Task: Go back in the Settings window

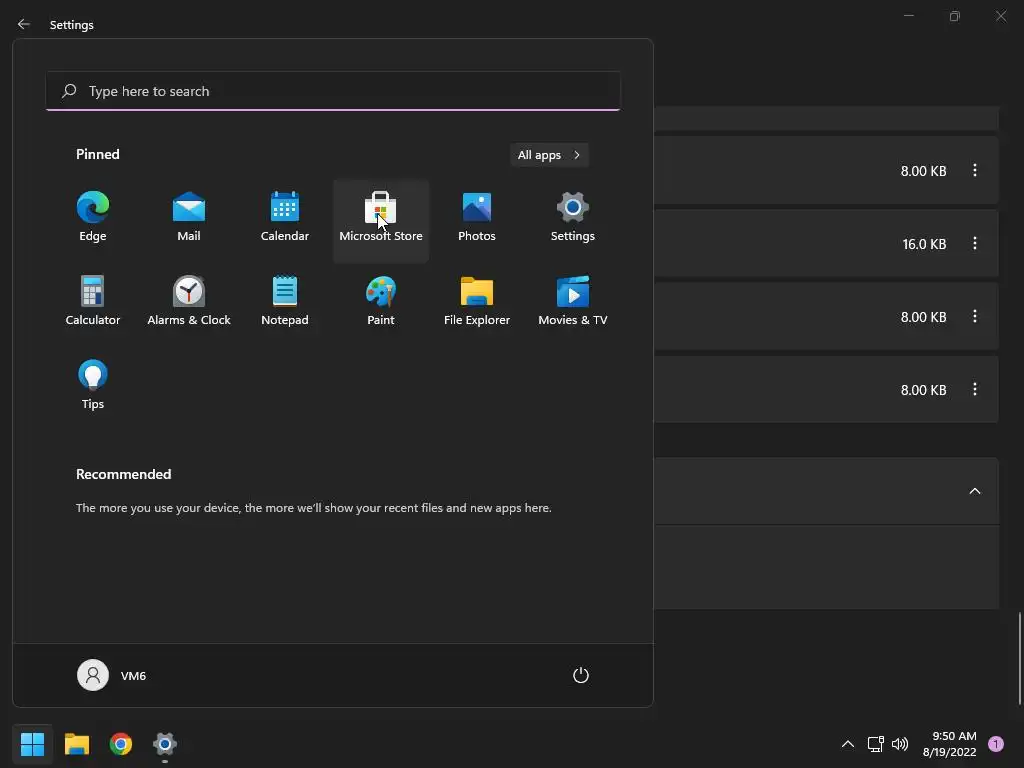Action: pyautogui.click(x=24, y=24)
